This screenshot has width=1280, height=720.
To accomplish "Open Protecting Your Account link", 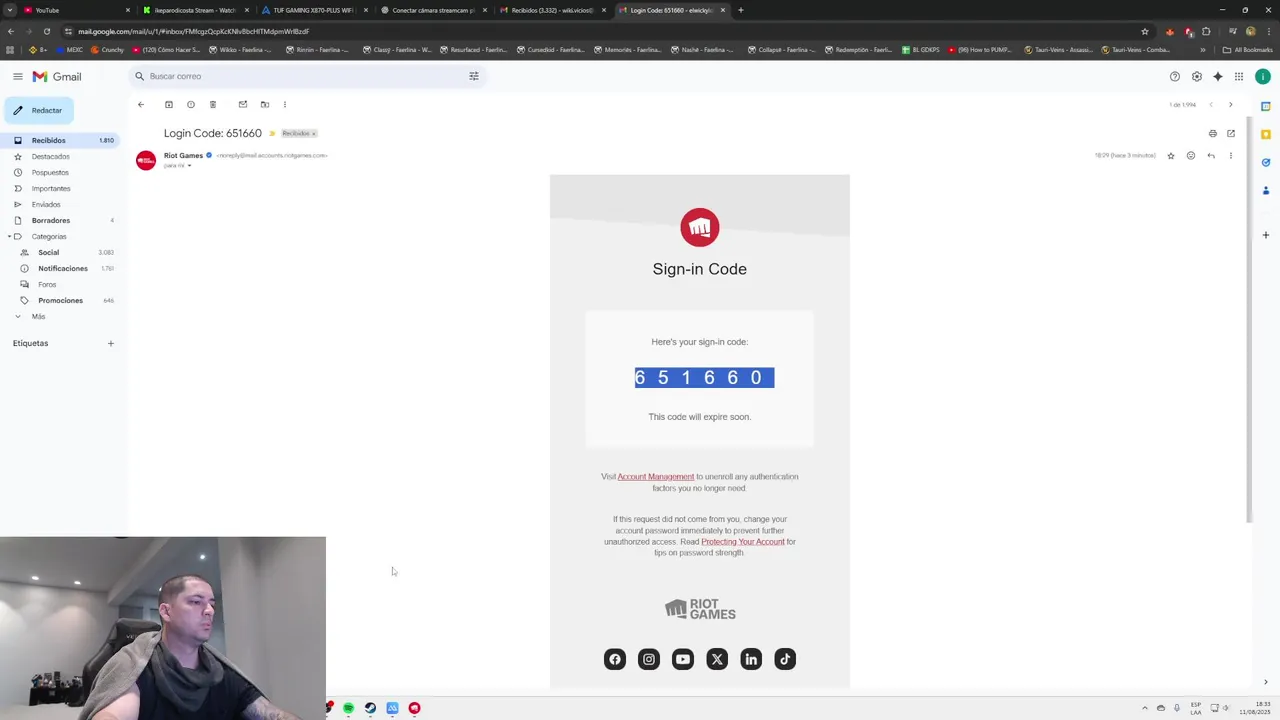I will pyautogui.click(x=743, y=542).
